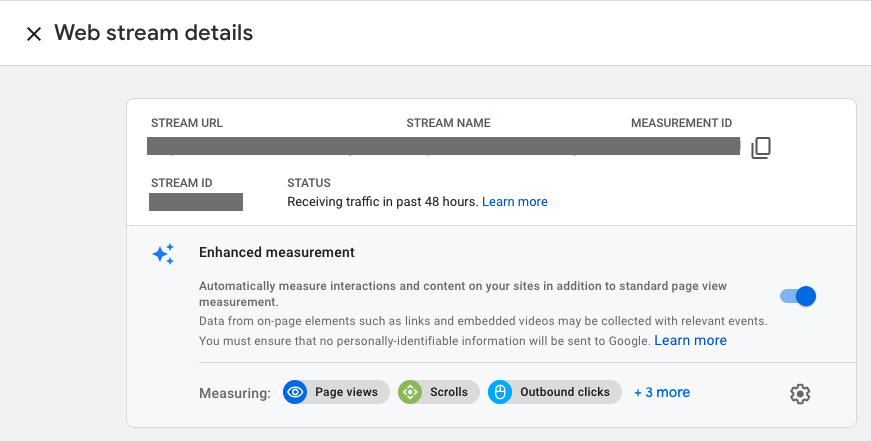The width and height of the screenshot is (871, 441).
Task: Copy the measurement ID
Action: pyautogui.click(x=761, y=148)
